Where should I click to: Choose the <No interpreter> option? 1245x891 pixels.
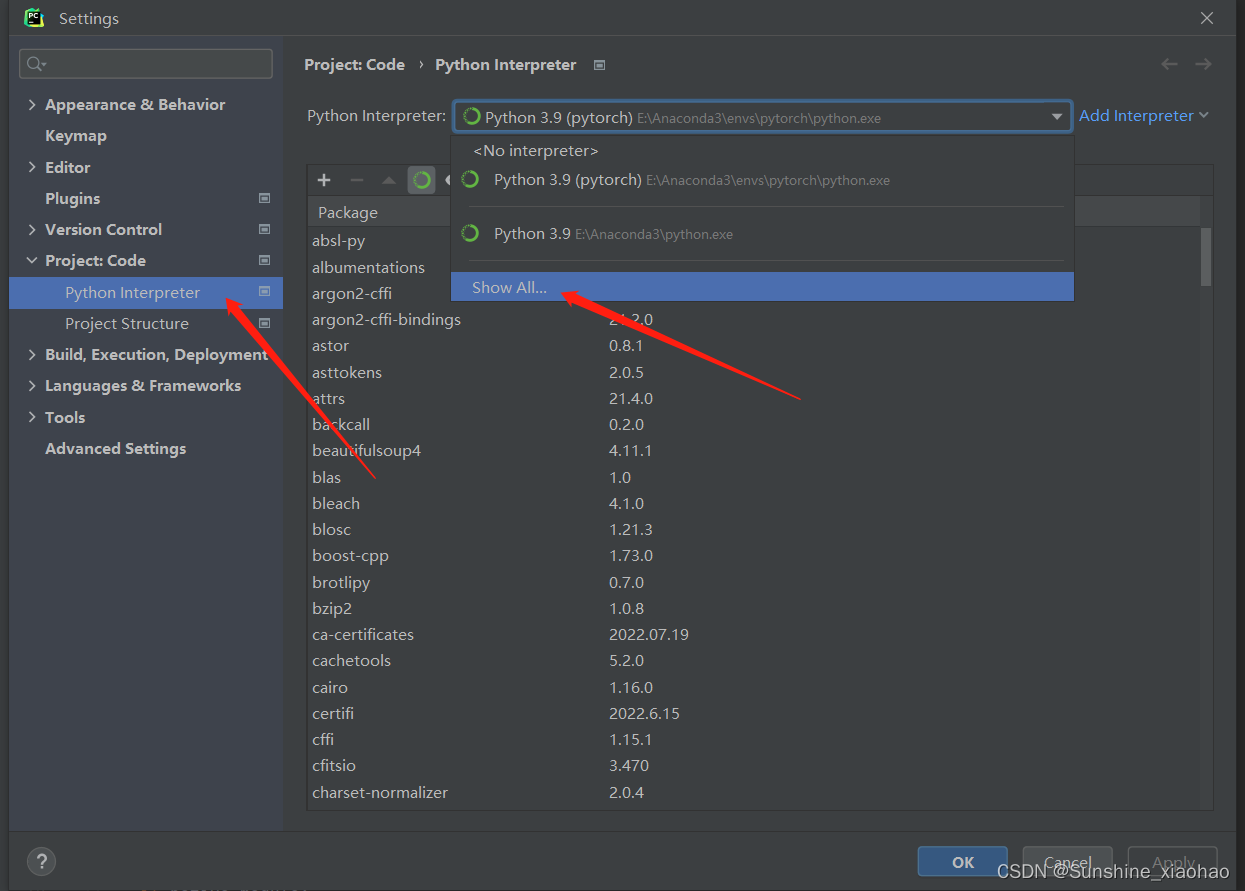[536, 150]
